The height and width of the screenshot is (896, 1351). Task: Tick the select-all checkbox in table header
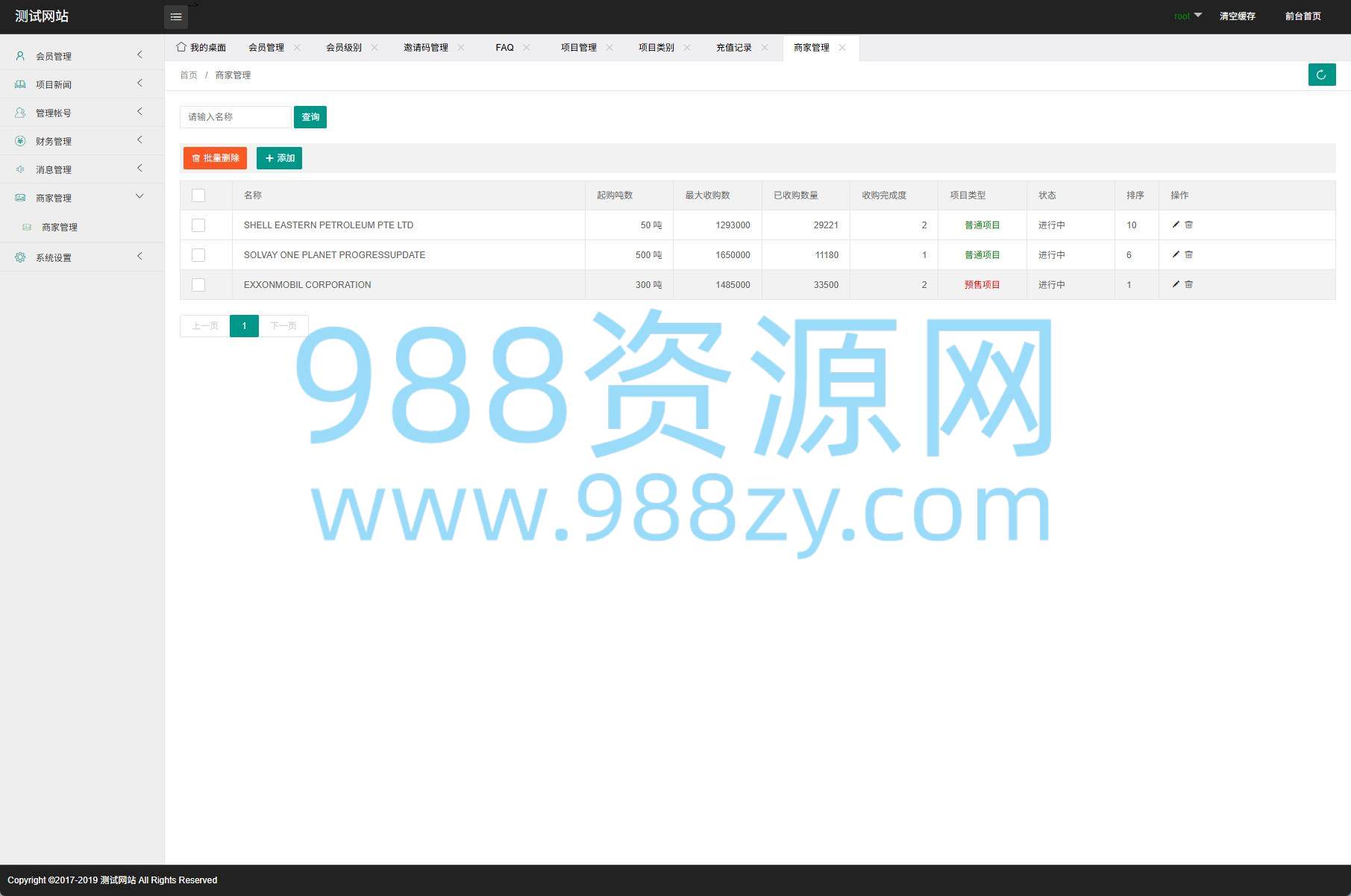[x=198, y=195]
